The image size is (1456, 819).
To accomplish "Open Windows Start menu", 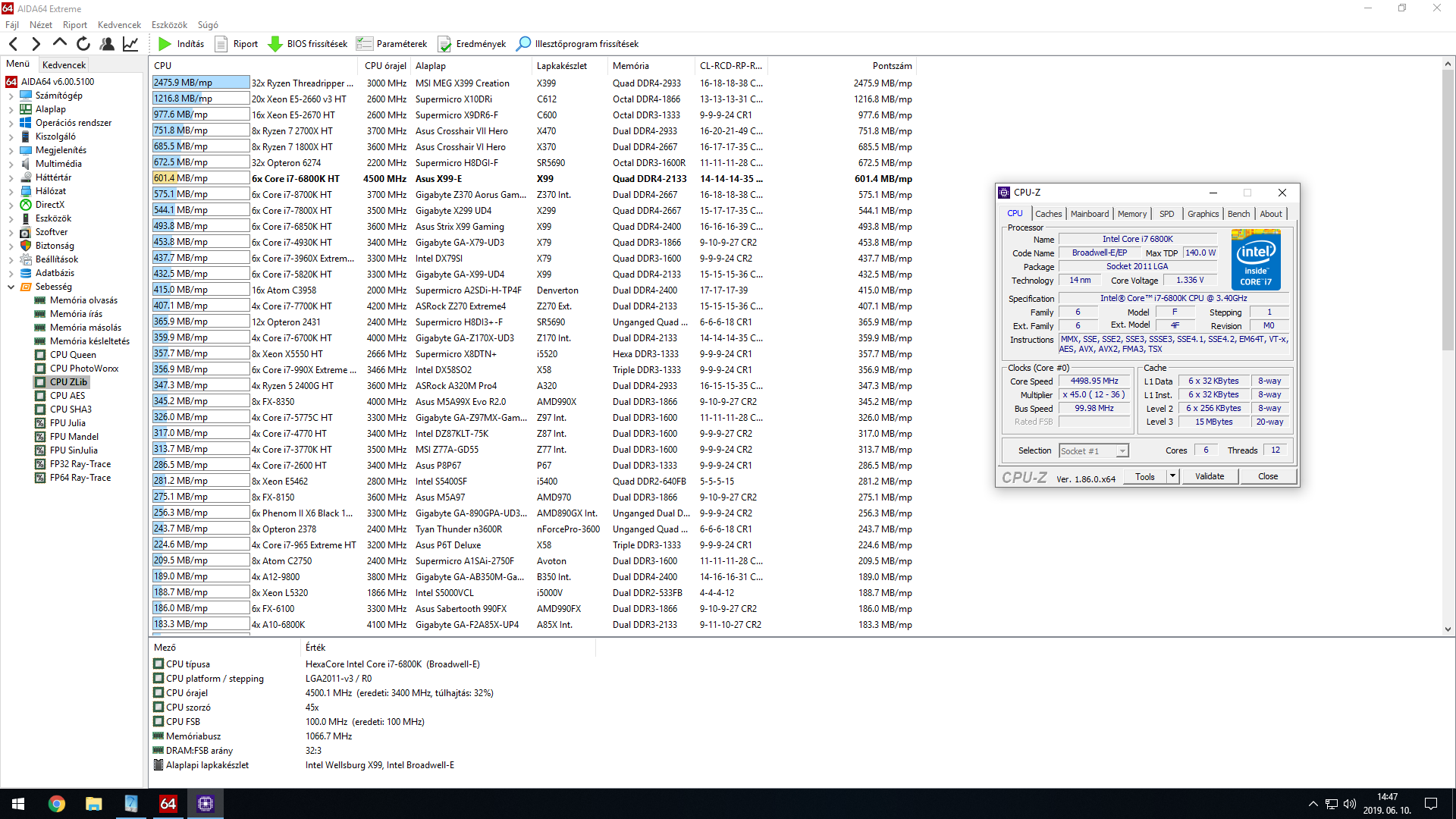I will pyautogui.click(x=18, y=804).
